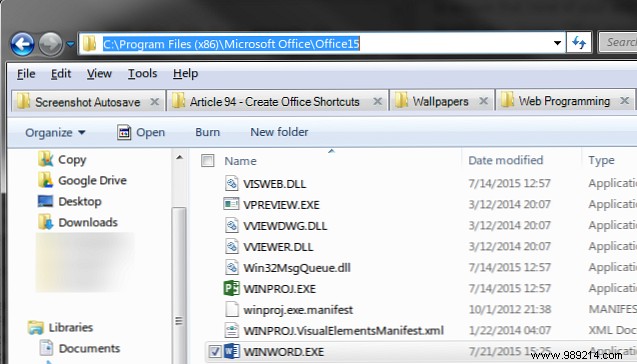Click the folder icon in address bar

click(89, 43)
